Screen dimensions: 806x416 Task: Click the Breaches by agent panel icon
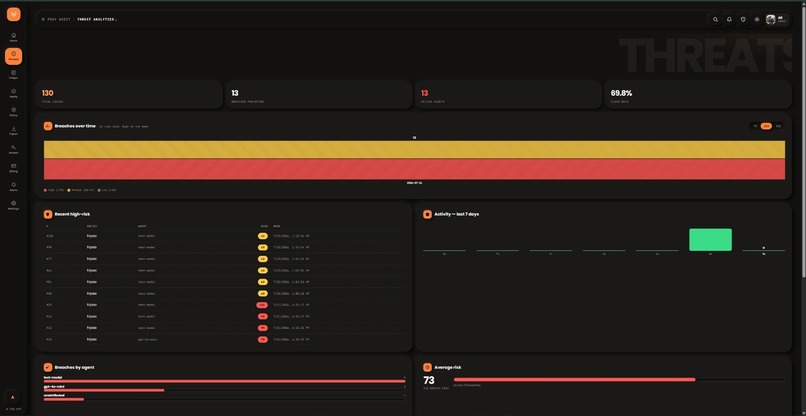coord(48,367)
